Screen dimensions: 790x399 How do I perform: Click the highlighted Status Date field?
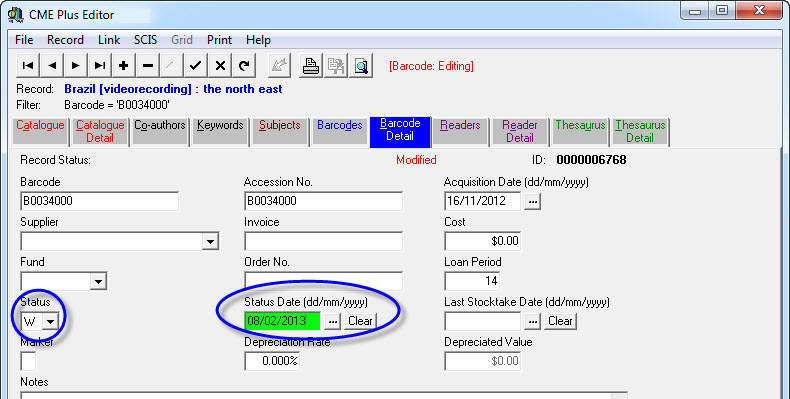(283, 321)
